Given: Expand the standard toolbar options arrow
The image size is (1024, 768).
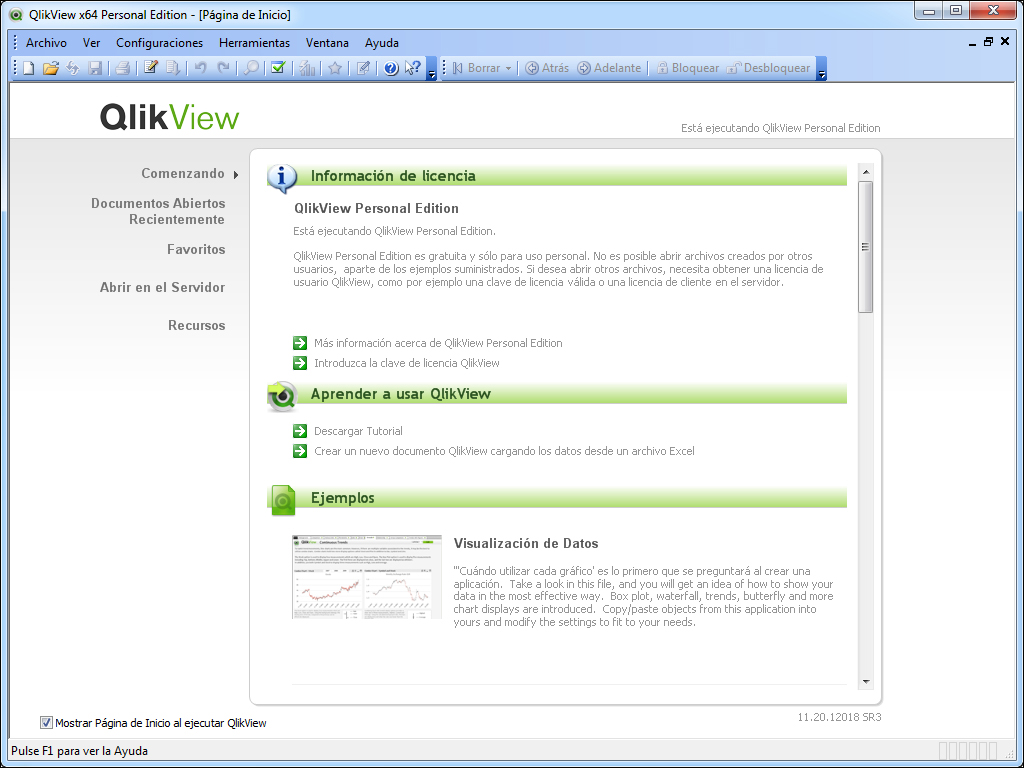Looking at the screenshot, I should pyautogui.click(x=432, y=69).
